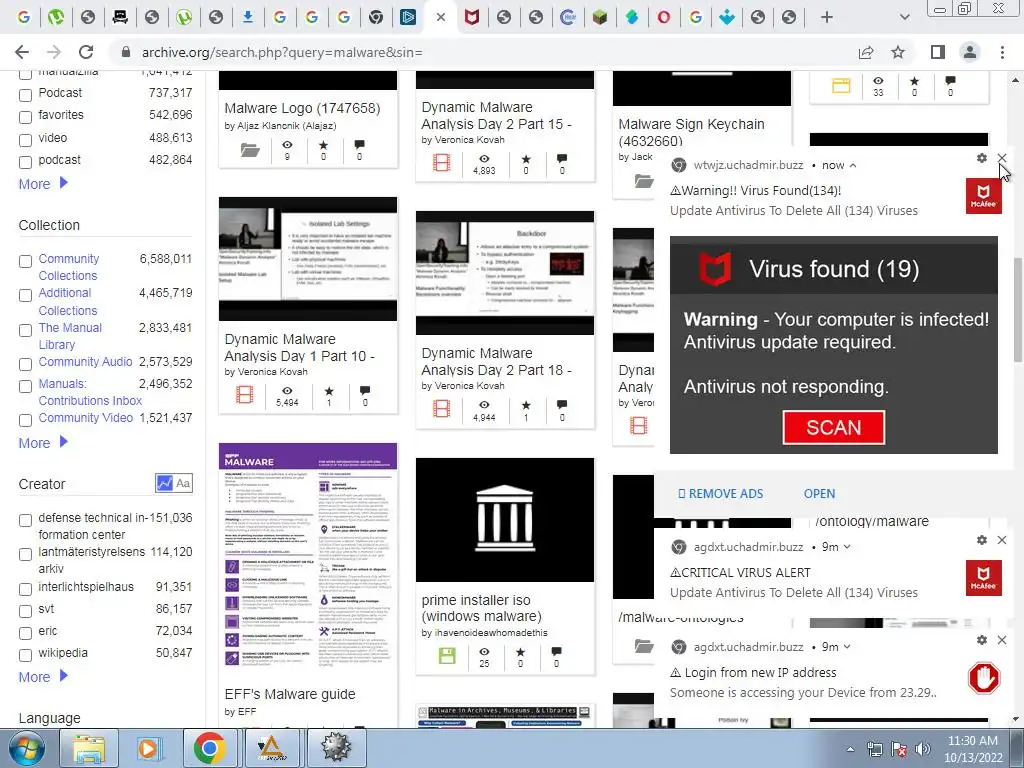Open a new browser tab

click(x=827, y=18)
